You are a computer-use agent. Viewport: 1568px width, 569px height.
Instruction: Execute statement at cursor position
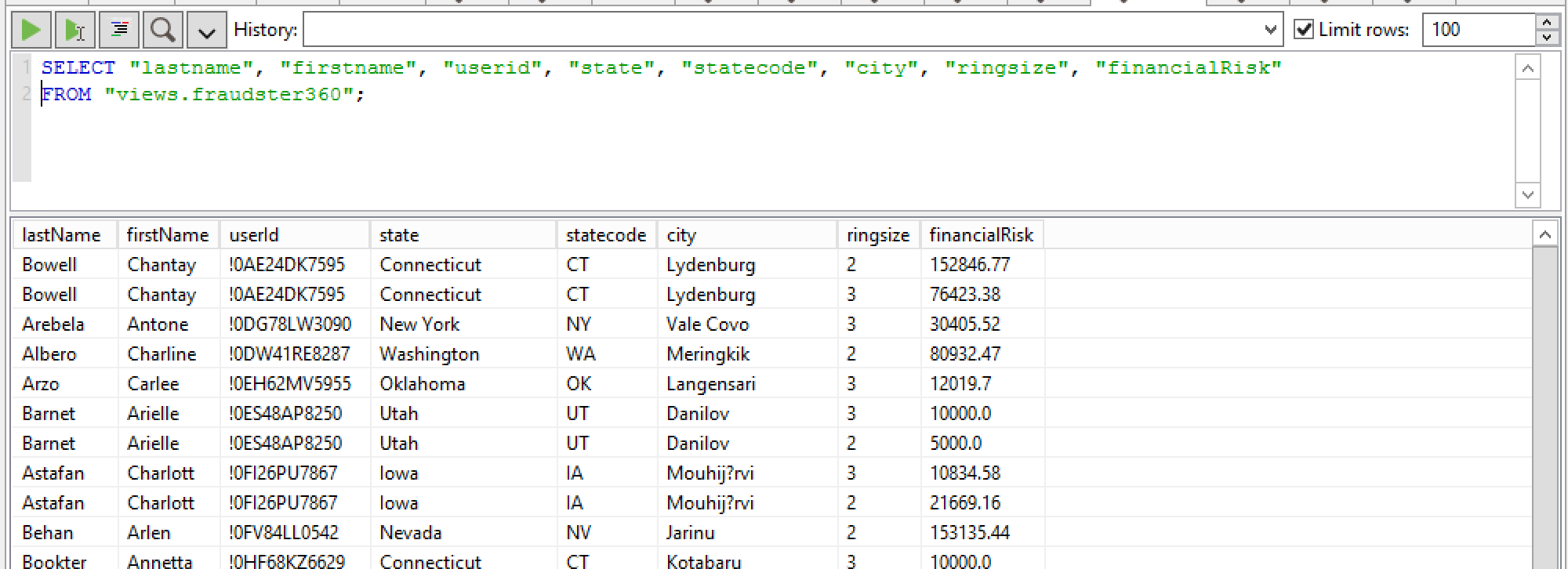[x=75, y=31]
